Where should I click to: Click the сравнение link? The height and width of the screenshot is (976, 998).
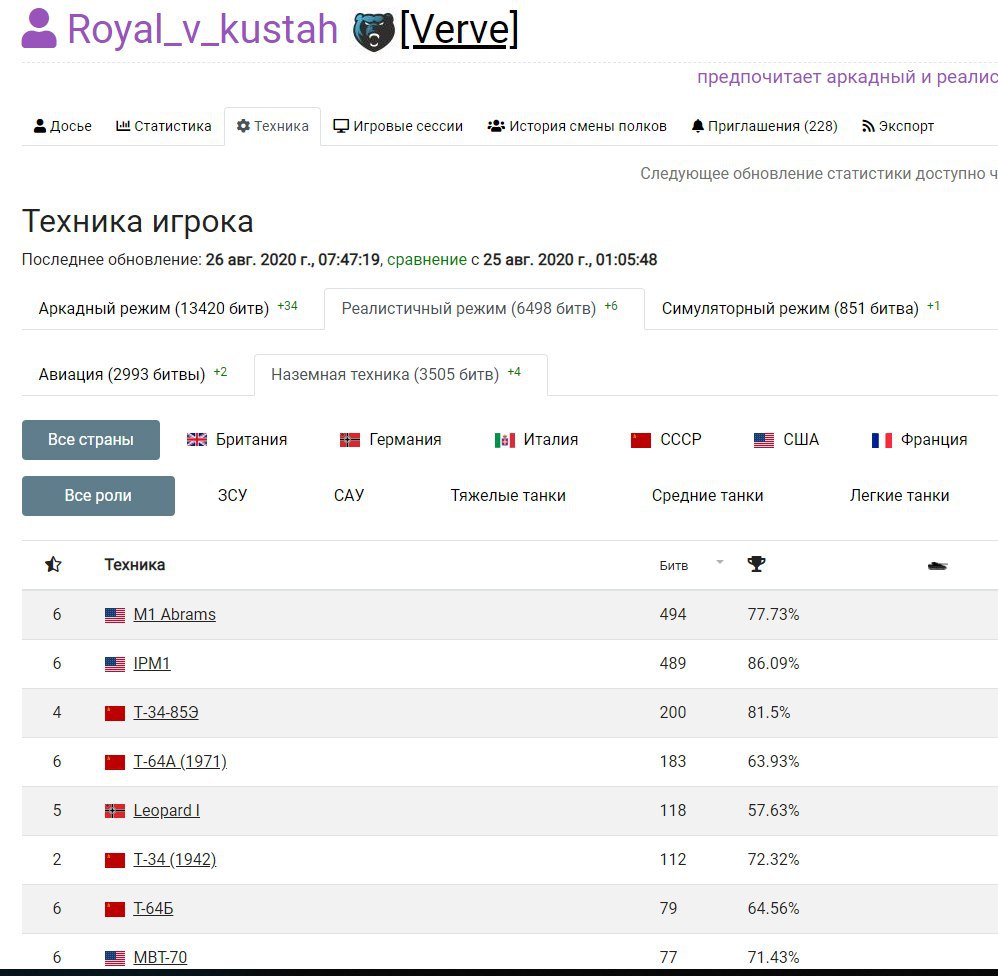(427, 260)
